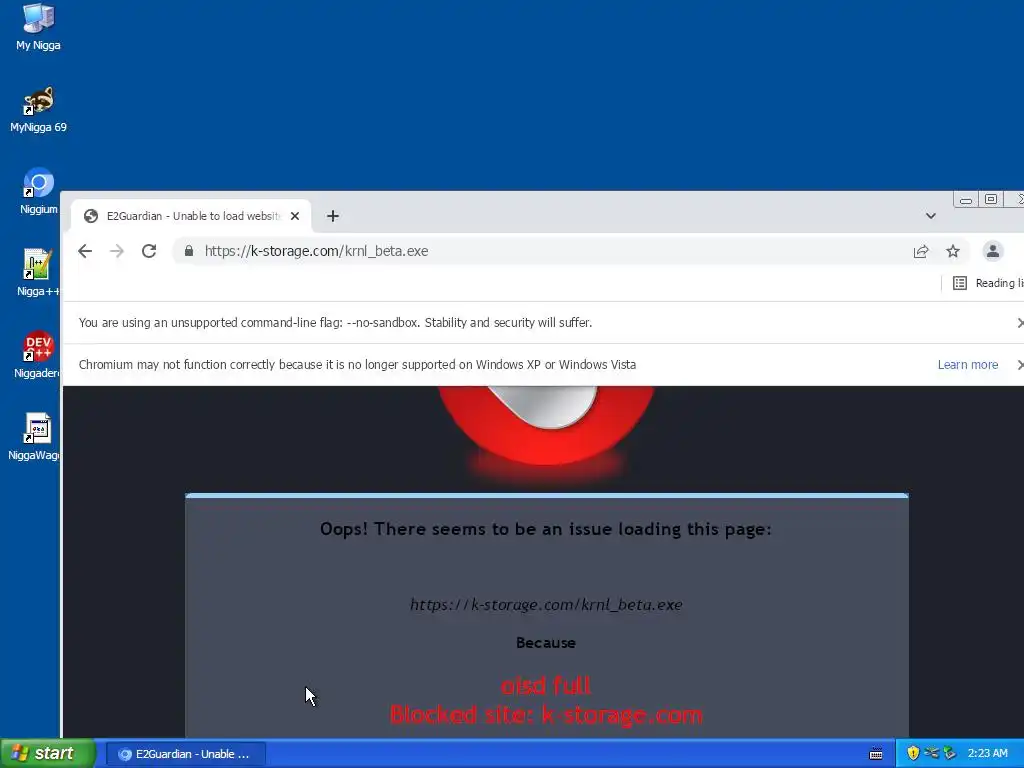Open a new tab with the plus button
The width and height of the screenshot is (1024, 768).
[332, 216]
